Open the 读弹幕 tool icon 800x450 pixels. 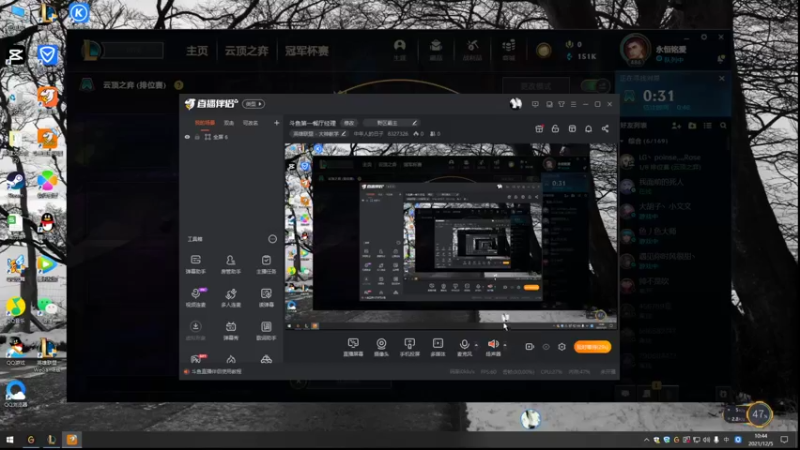(266, 297)
